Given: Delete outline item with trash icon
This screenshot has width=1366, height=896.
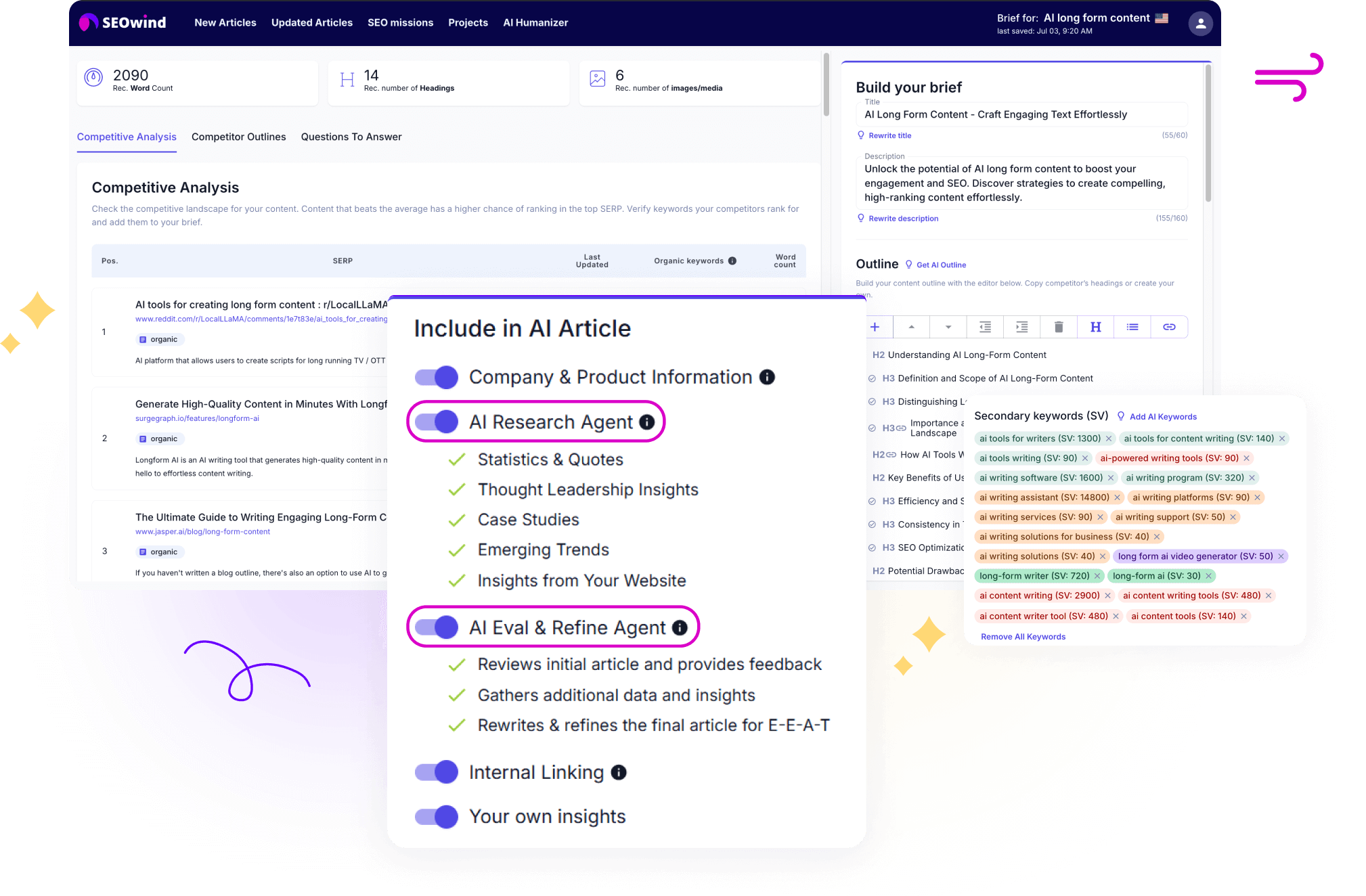Looking at the screenshot, I should pyautogui.click(x=1059, y=327).
